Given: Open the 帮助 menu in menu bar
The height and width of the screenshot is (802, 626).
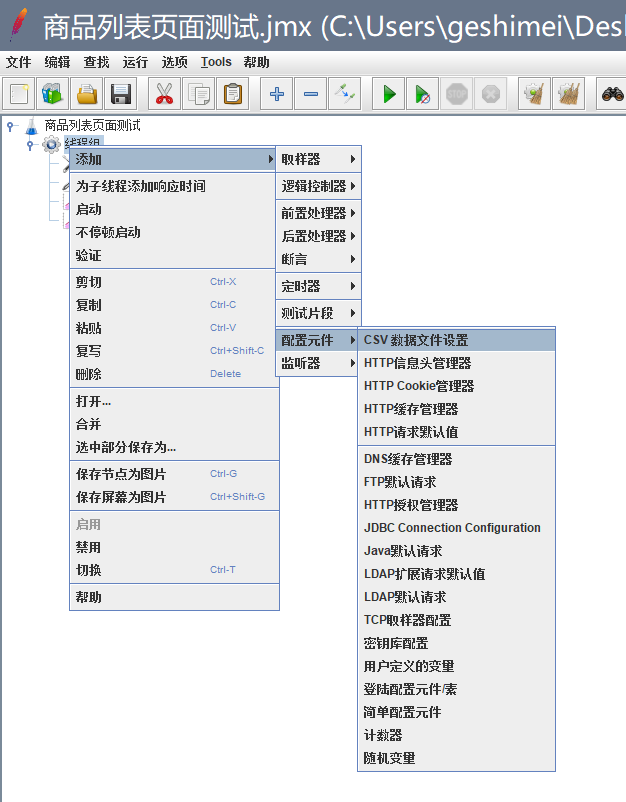Looking at the screenshot, I should [256, 62].
